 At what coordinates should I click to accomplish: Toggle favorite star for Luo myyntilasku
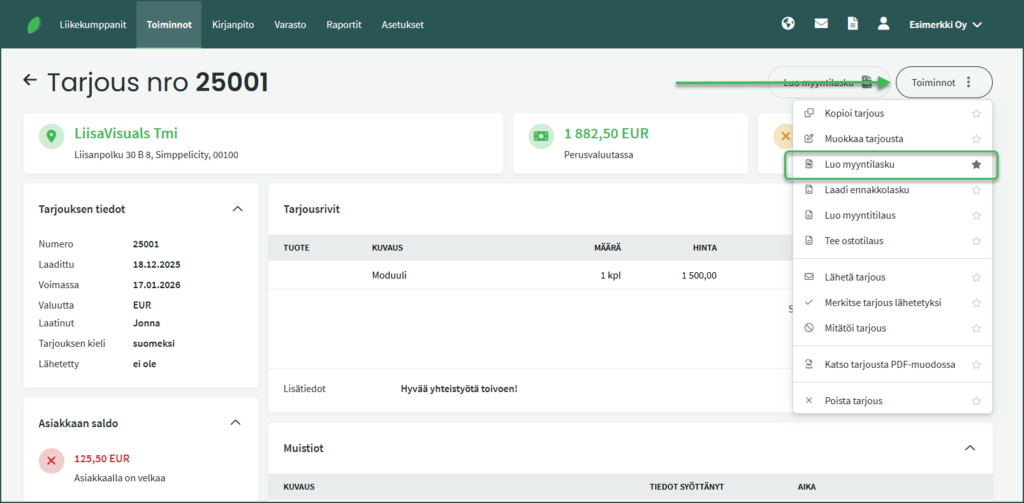[976, 164]
